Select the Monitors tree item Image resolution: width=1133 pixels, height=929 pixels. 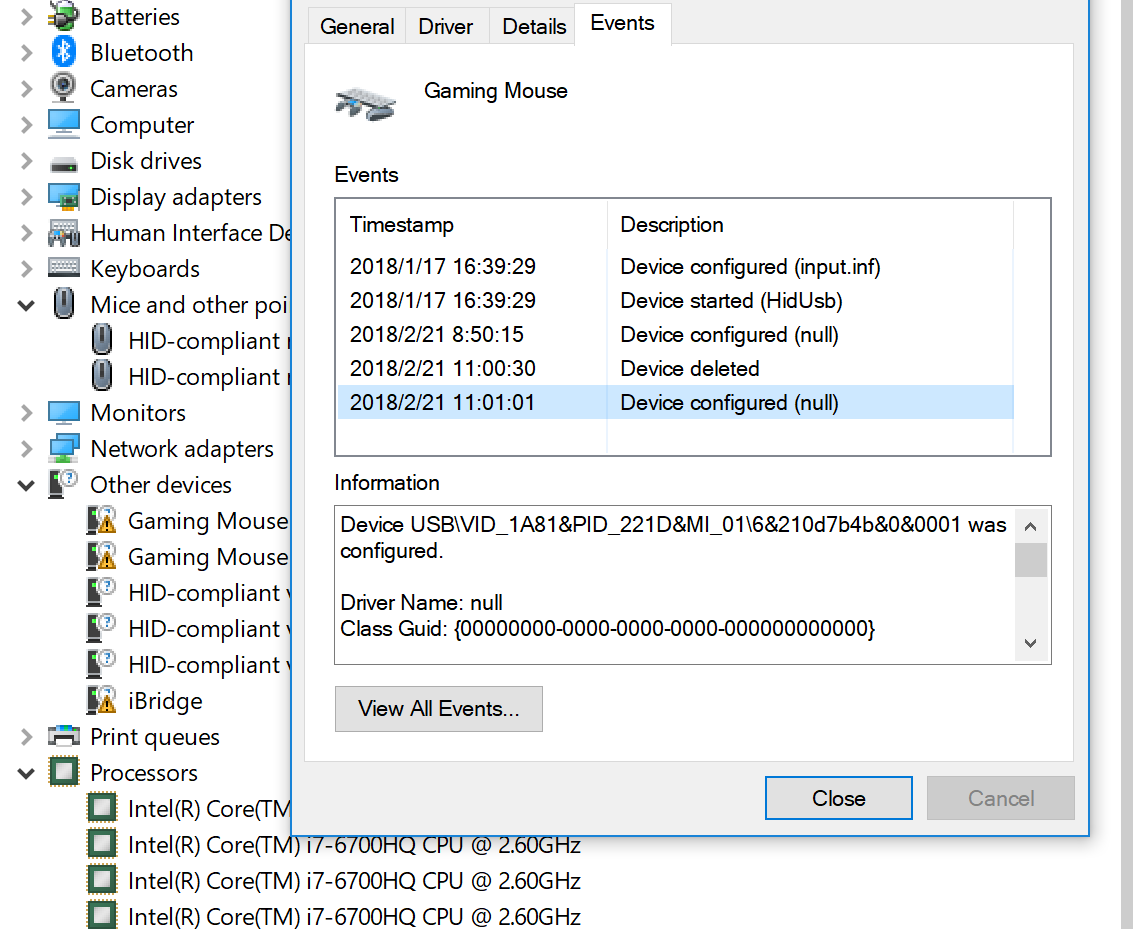138,412
